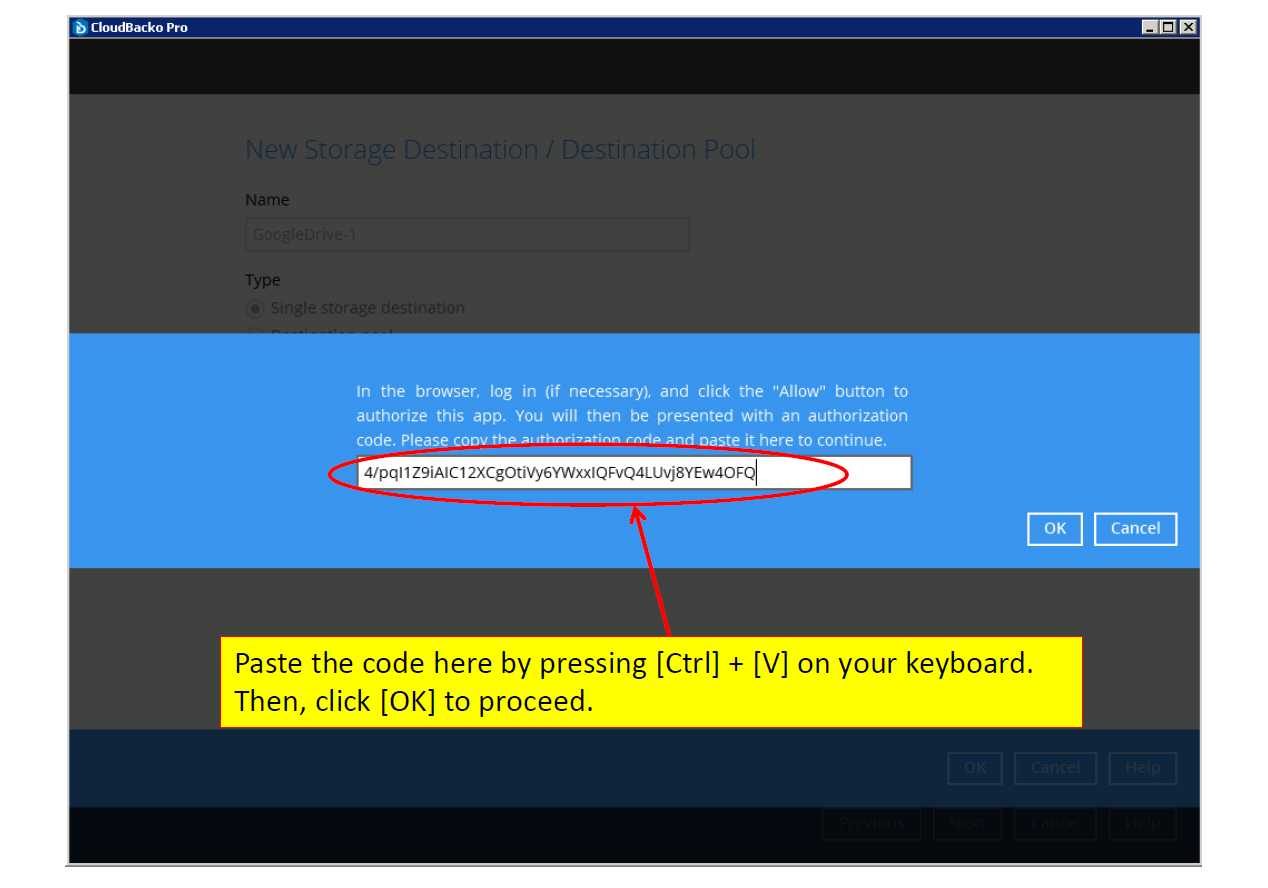This screenshot has height=888, width=1268.
Task: Click the CloudBacko Pro logo in title bar
Action: click(x=80, y=27)
